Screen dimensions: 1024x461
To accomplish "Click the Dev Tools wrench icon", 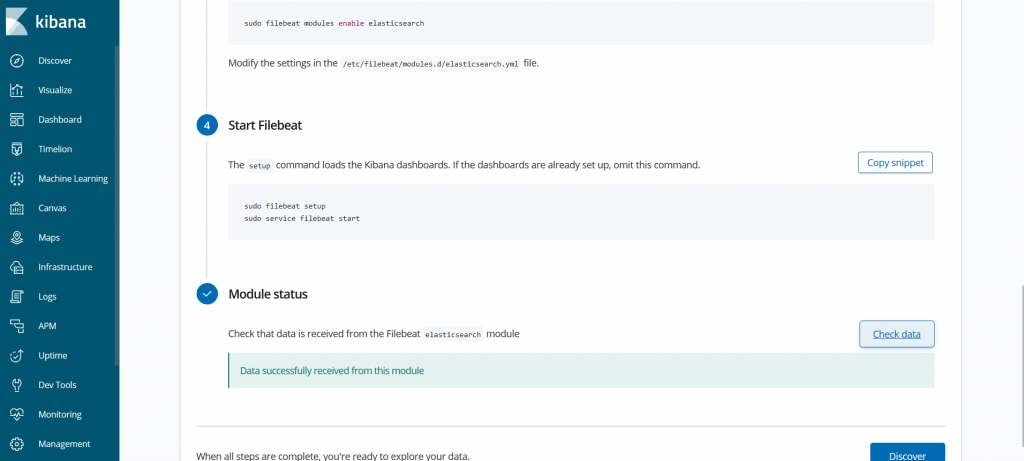I will [17, 385].
